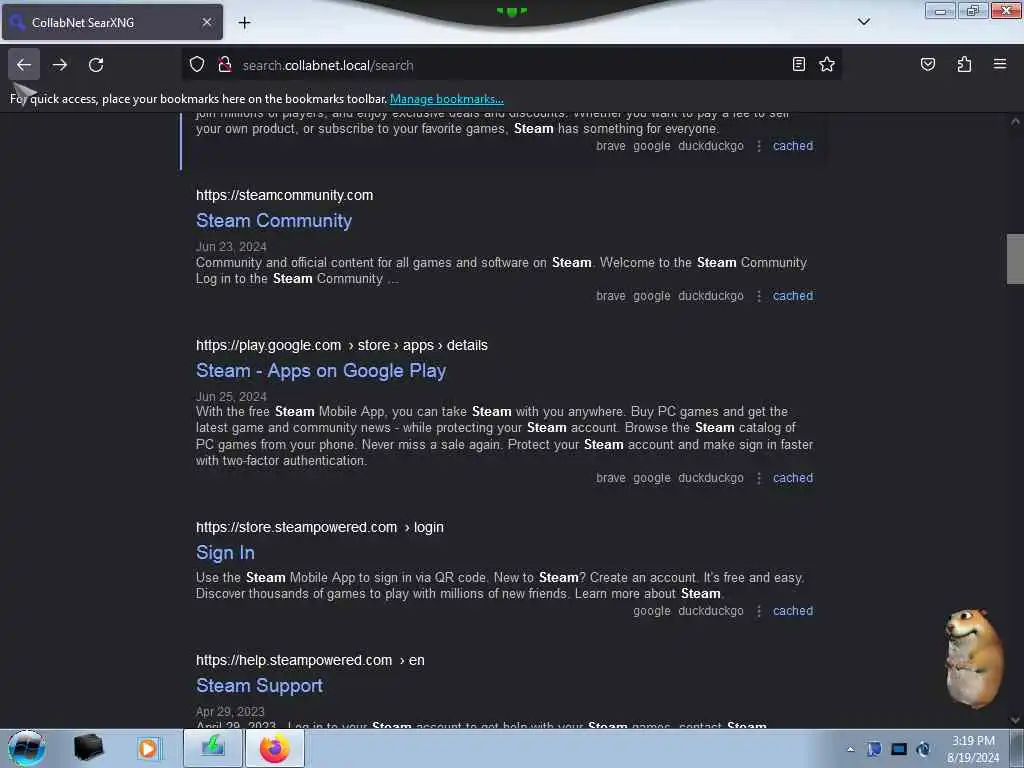This screenshot has height=768, width=1024.
Task: Save page to Pocket icon
Action: [927, 64]
